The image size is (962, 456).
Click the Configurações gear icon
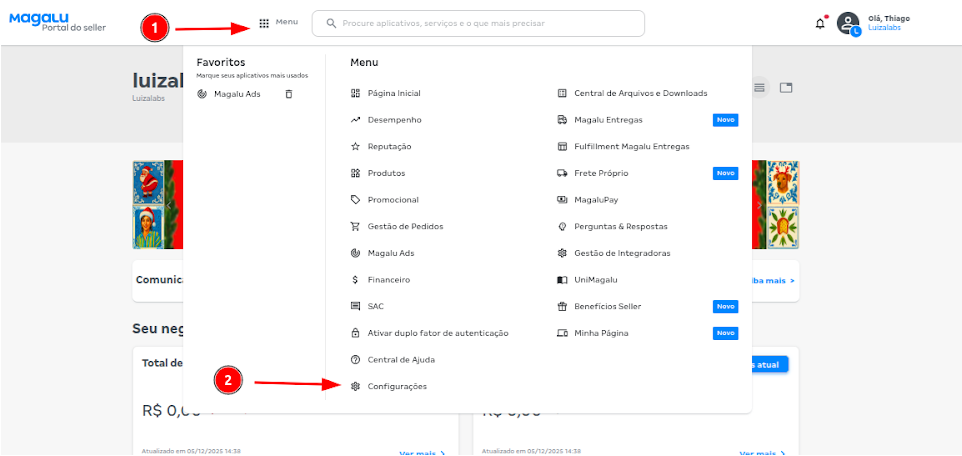(355, 386)
